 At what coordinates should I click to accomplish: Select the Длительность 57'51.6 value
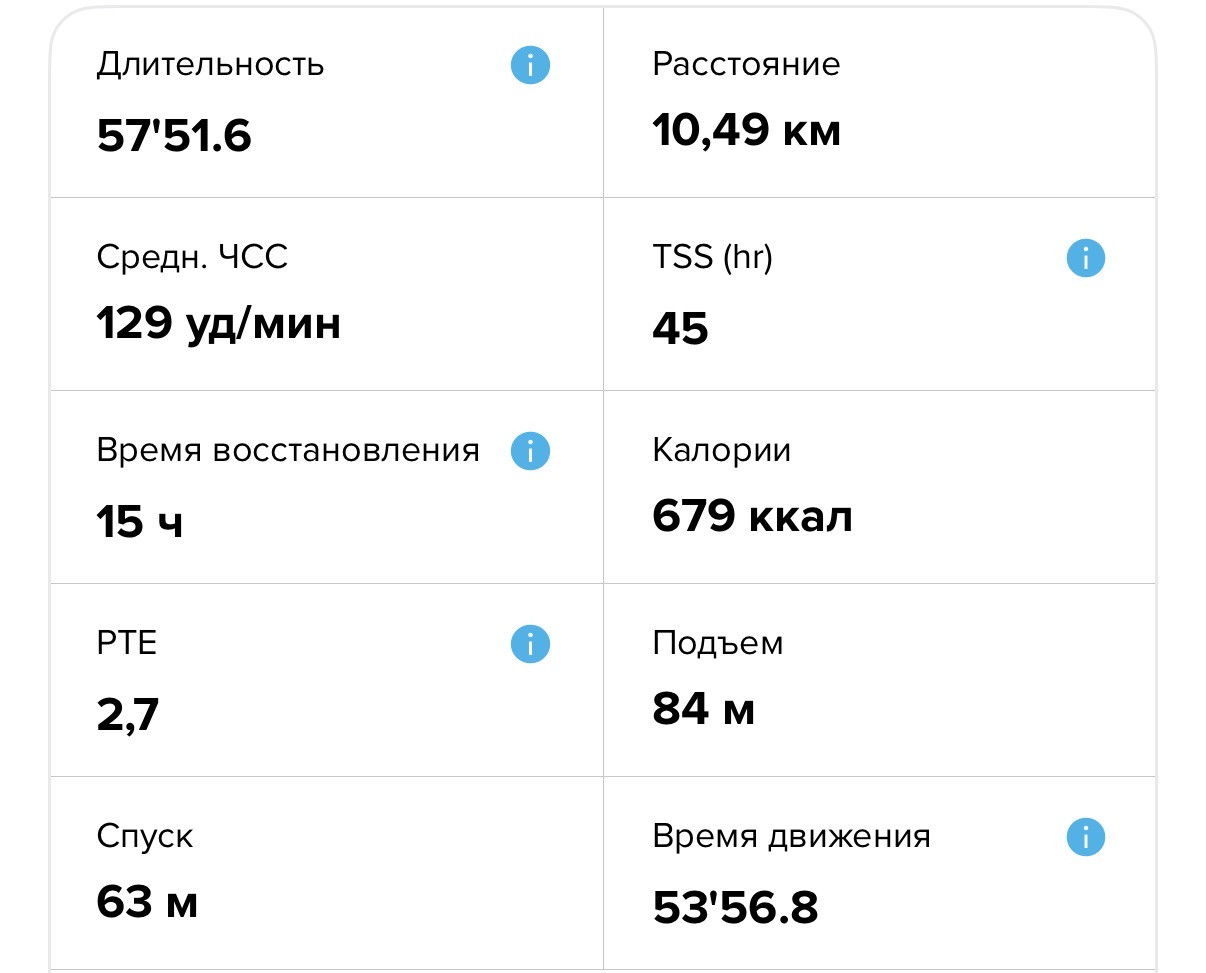coord(174,135)
